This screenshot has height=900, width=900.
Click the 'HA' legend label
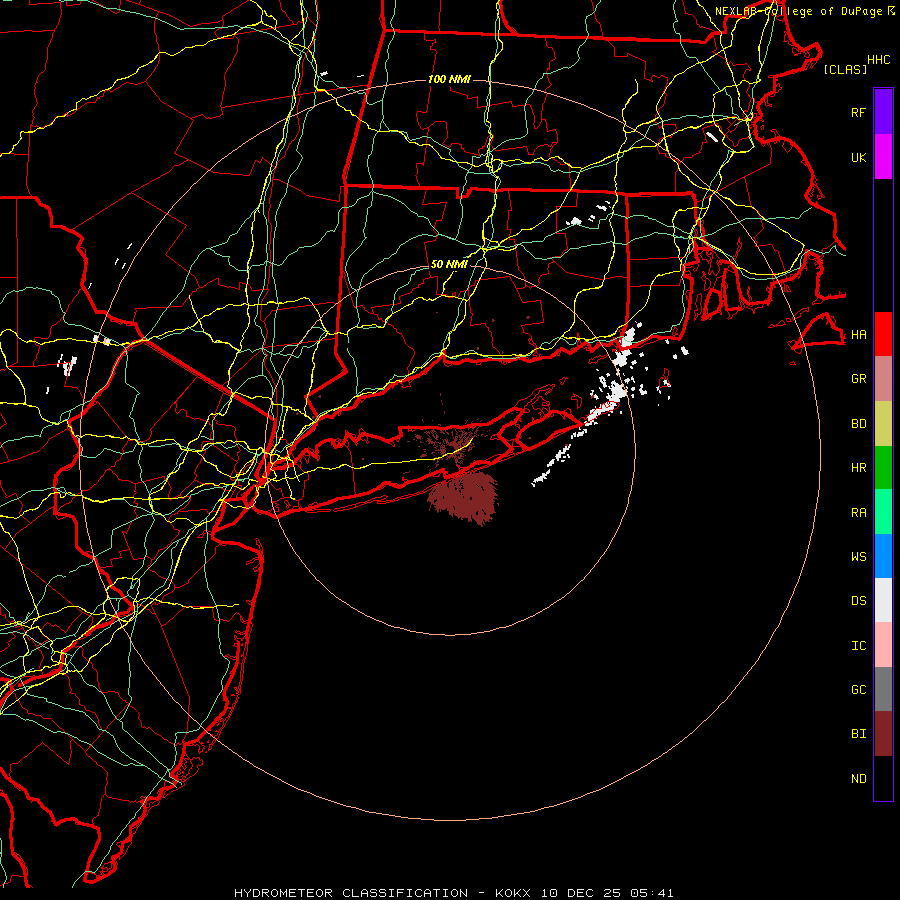pos(858,335)
